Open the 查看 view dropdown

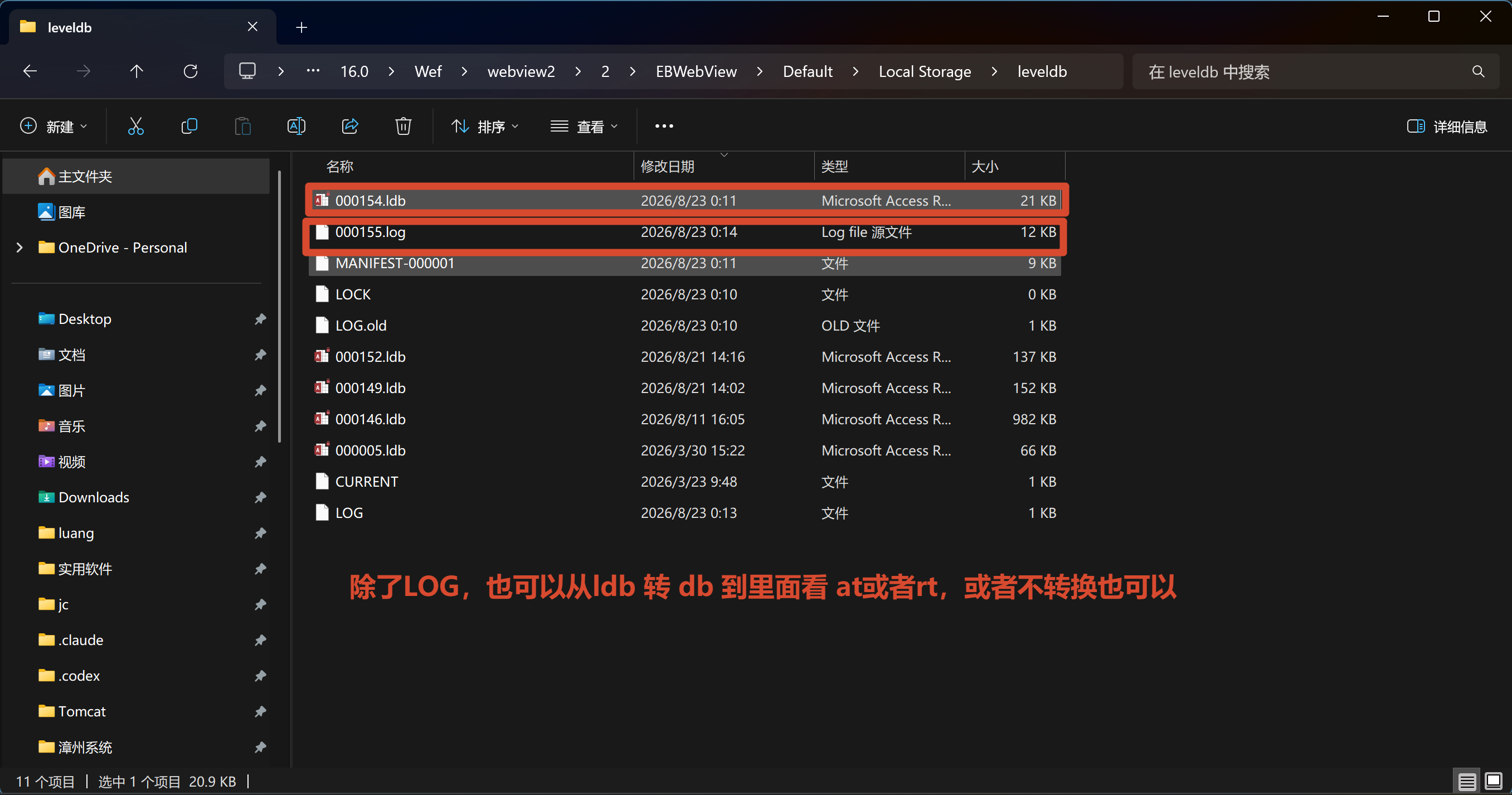pyautogui.click(x=584, y=126)
